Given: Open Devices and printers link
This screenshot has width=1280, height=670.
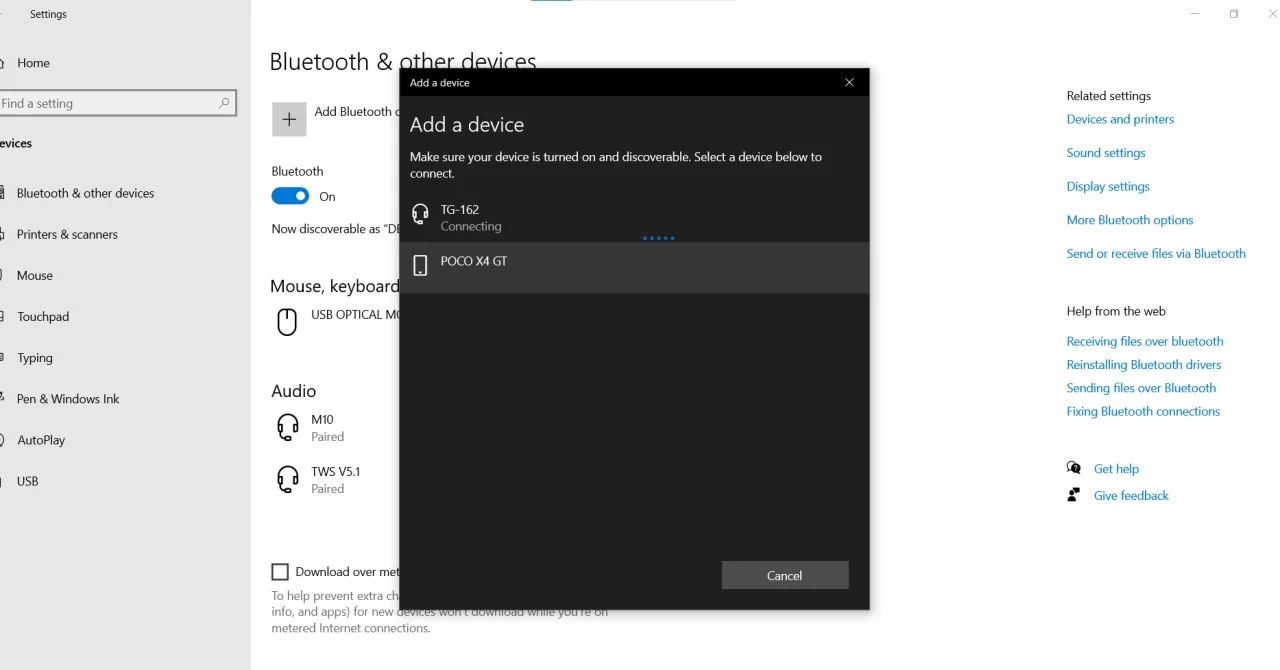Looking at the screenshot, I should point(1120,119).
